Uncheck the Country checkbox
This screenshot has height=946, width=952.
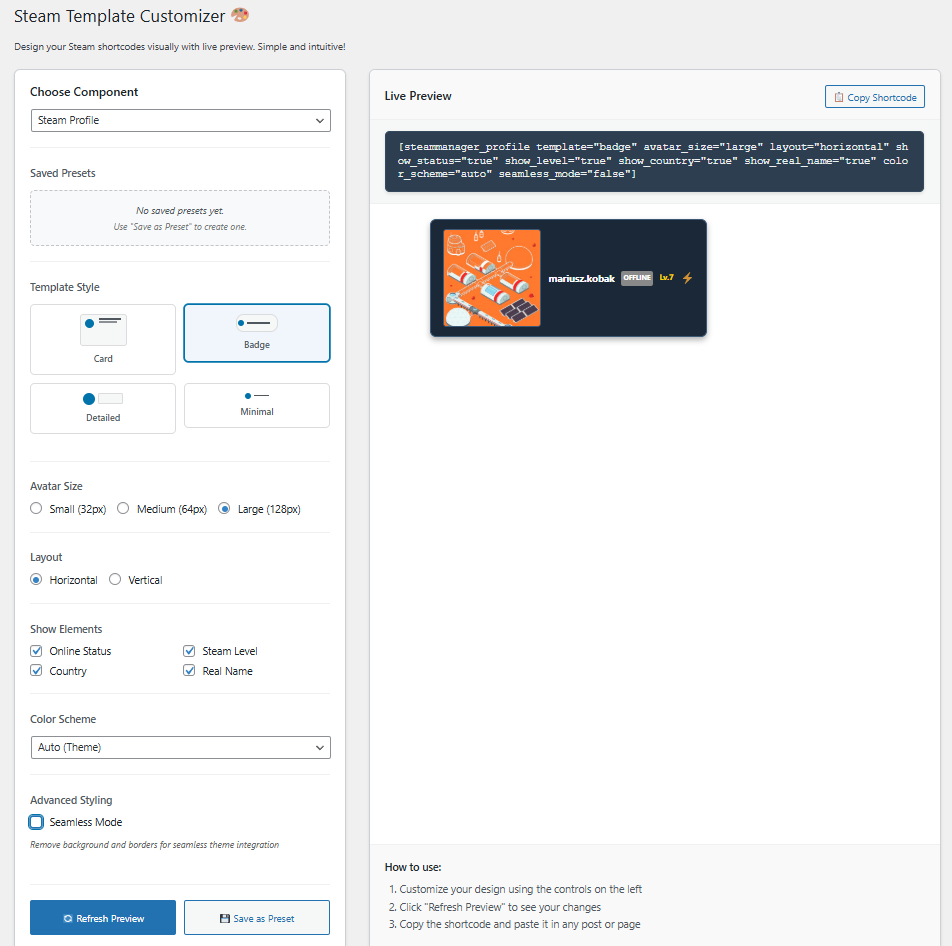point(37,671)
